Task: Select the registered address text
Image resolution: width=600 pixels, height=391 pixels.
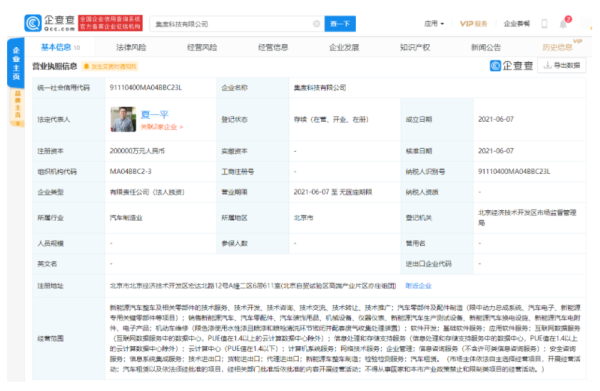Action: (253, 286)
